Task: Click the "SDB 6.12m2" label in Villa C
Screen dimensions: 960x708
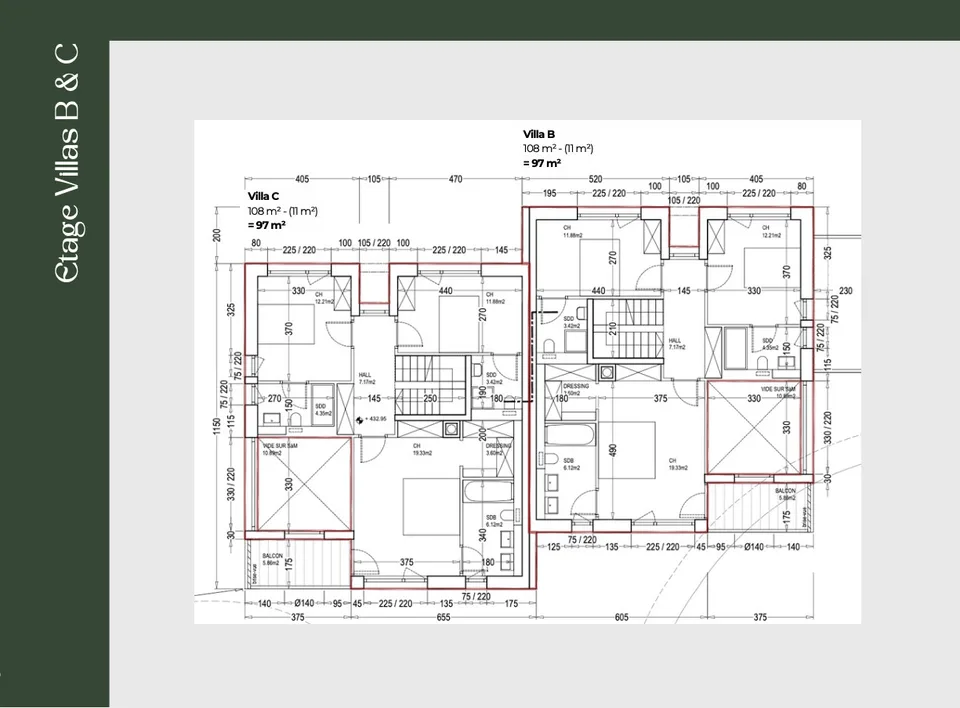Action: [494, 521]
